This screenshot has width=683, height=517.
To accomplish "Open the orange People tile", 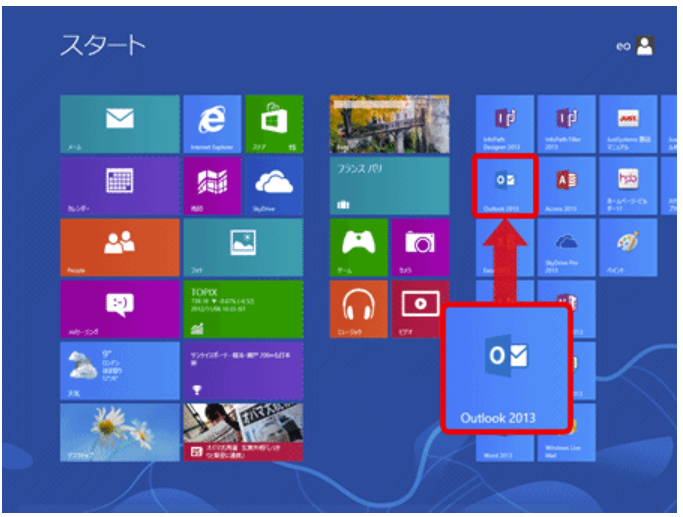I will click(x=120, y=247).
